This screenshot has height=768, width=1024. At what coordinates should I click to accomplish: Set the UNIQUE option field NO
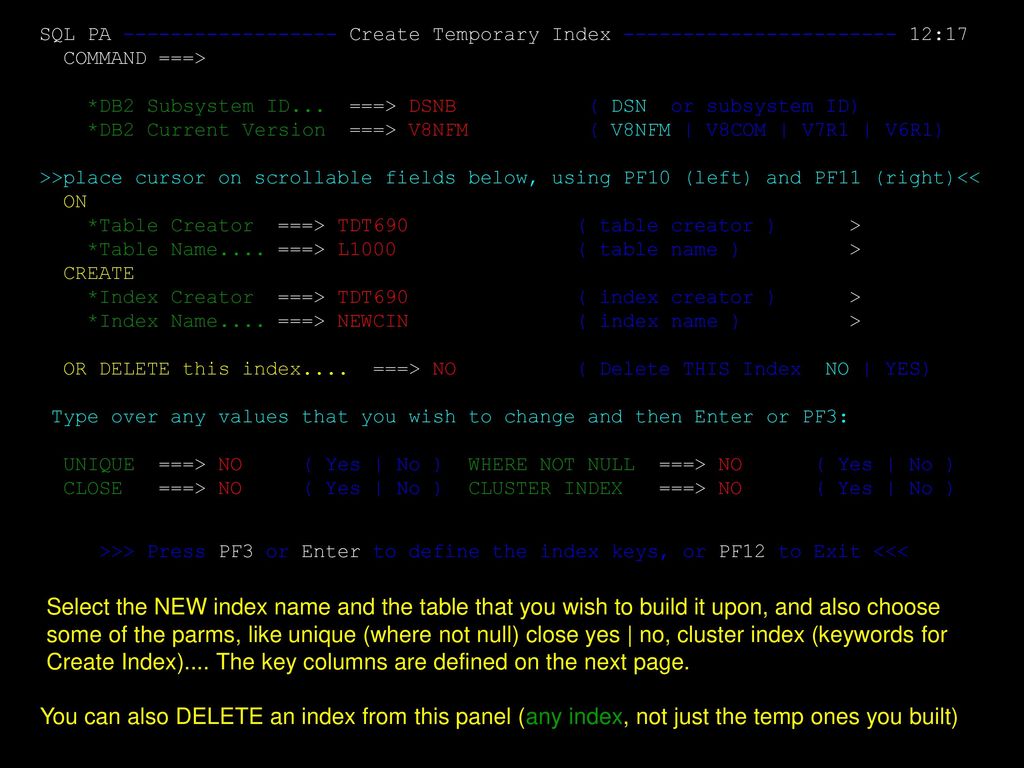pos(230,464)
